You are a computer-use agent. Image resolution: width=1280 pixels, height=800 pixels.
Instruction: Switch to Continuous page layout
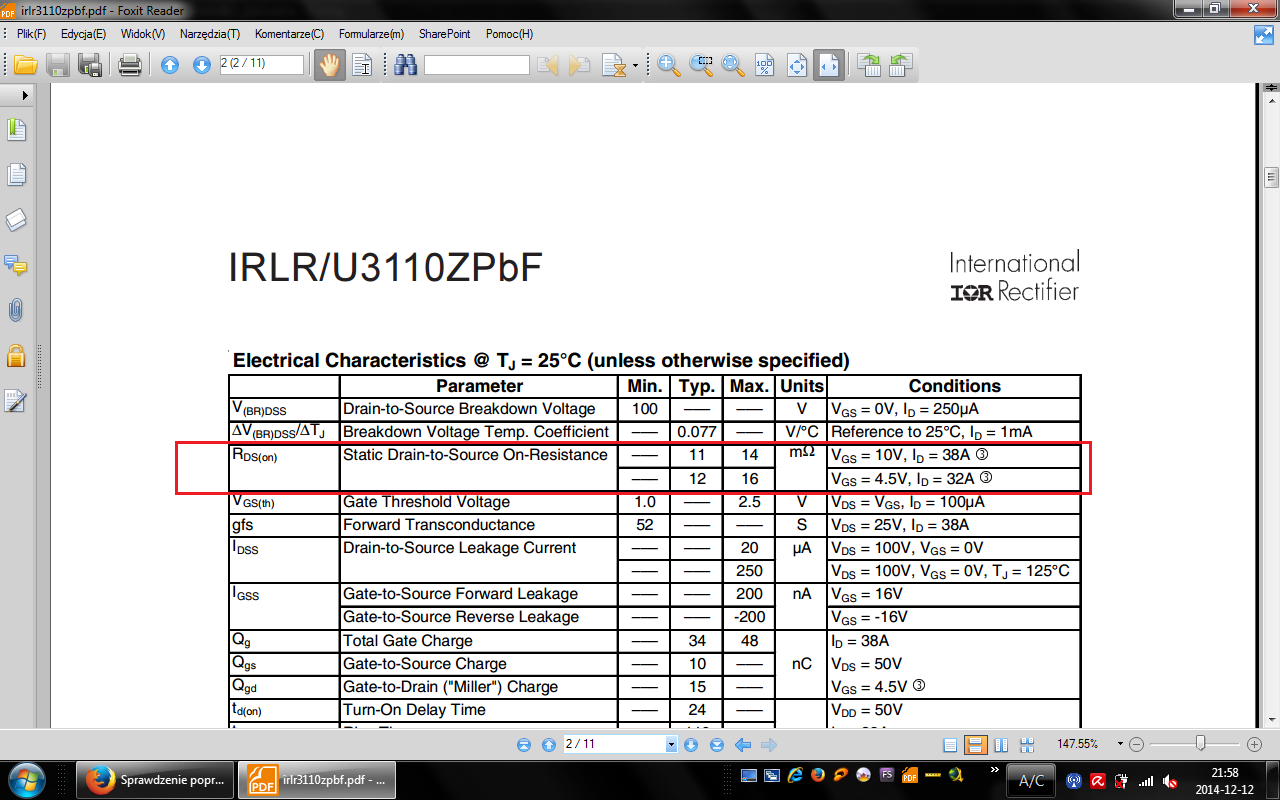click(x=975, y=744)
